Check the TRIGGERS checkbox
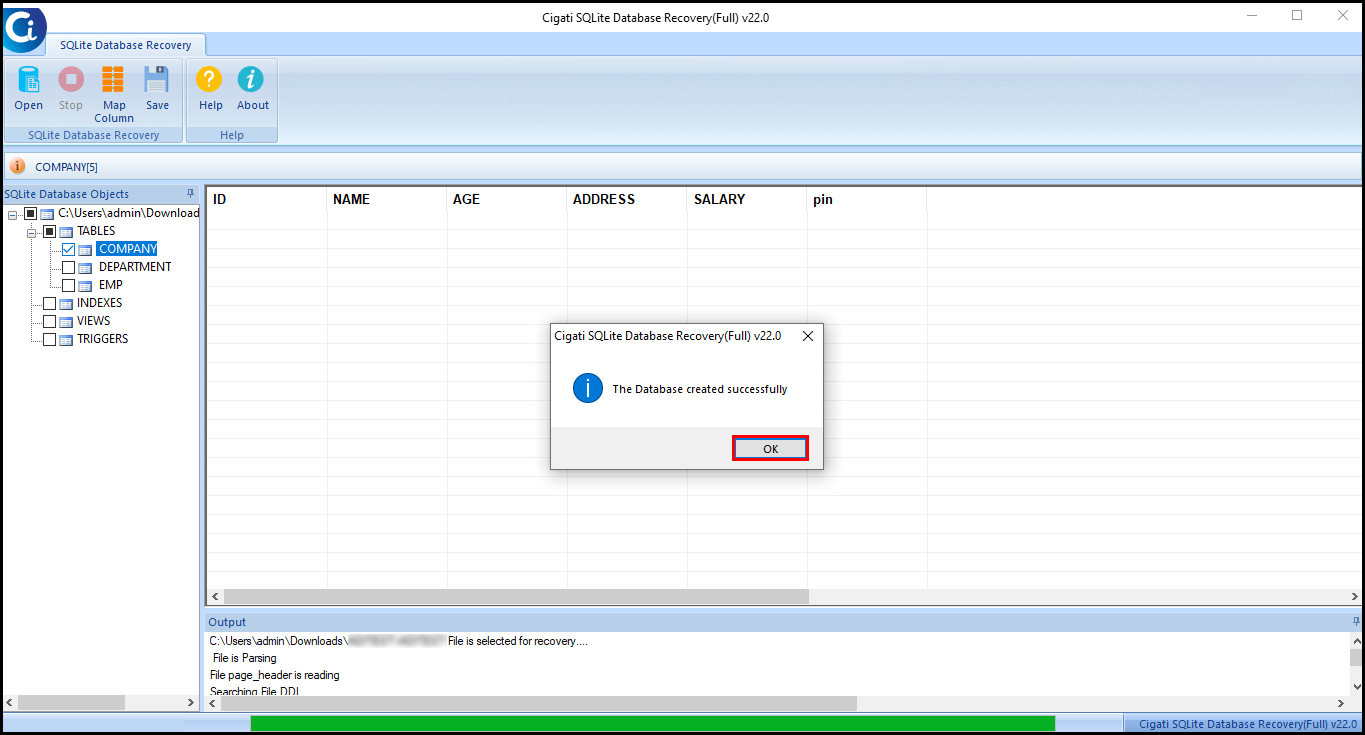The width and height of the screenshot is (1365, 735). tap(49, 339)
